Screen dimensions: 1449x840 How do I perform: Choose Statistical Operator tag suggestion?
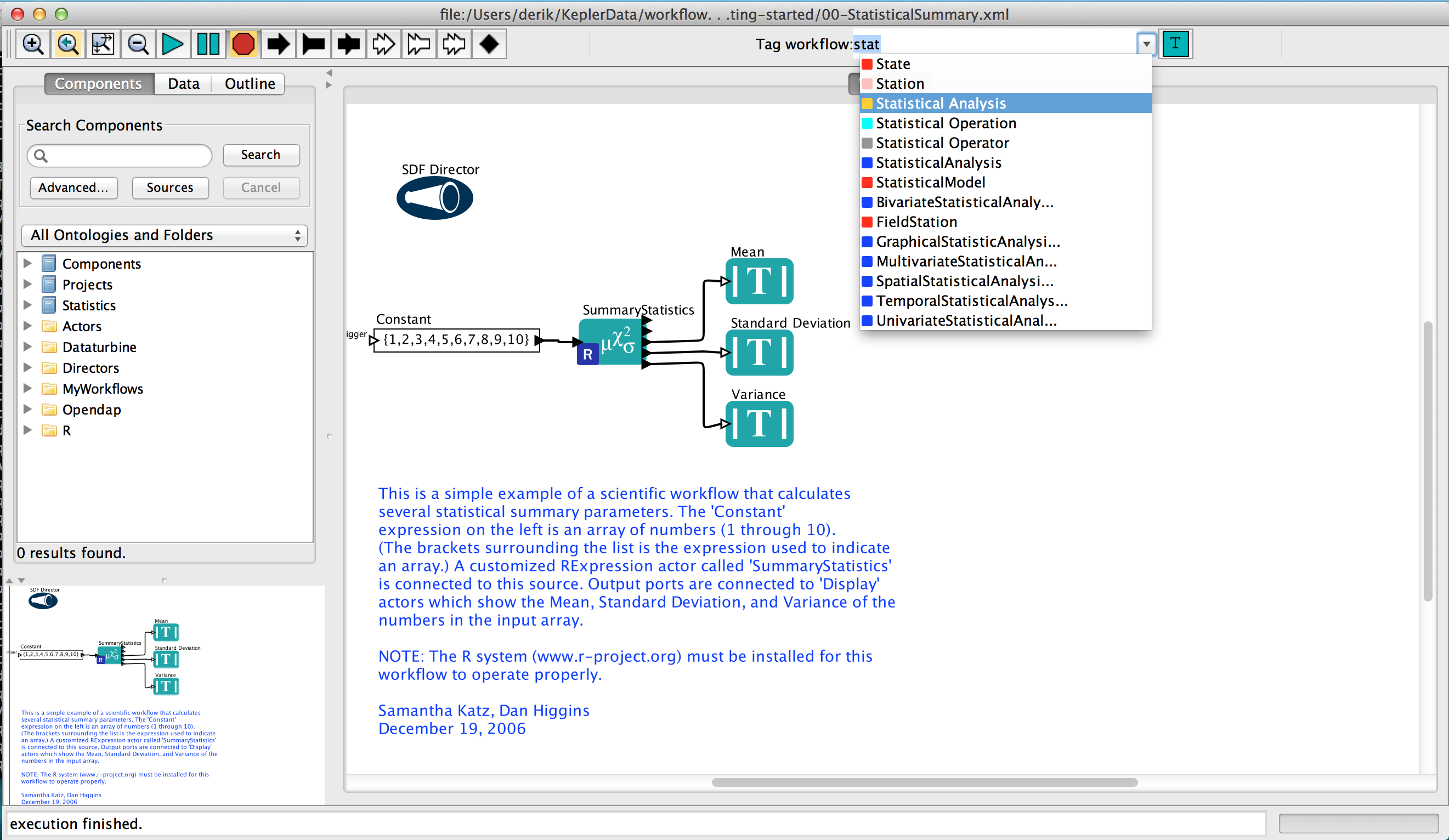pos(1006,143)
